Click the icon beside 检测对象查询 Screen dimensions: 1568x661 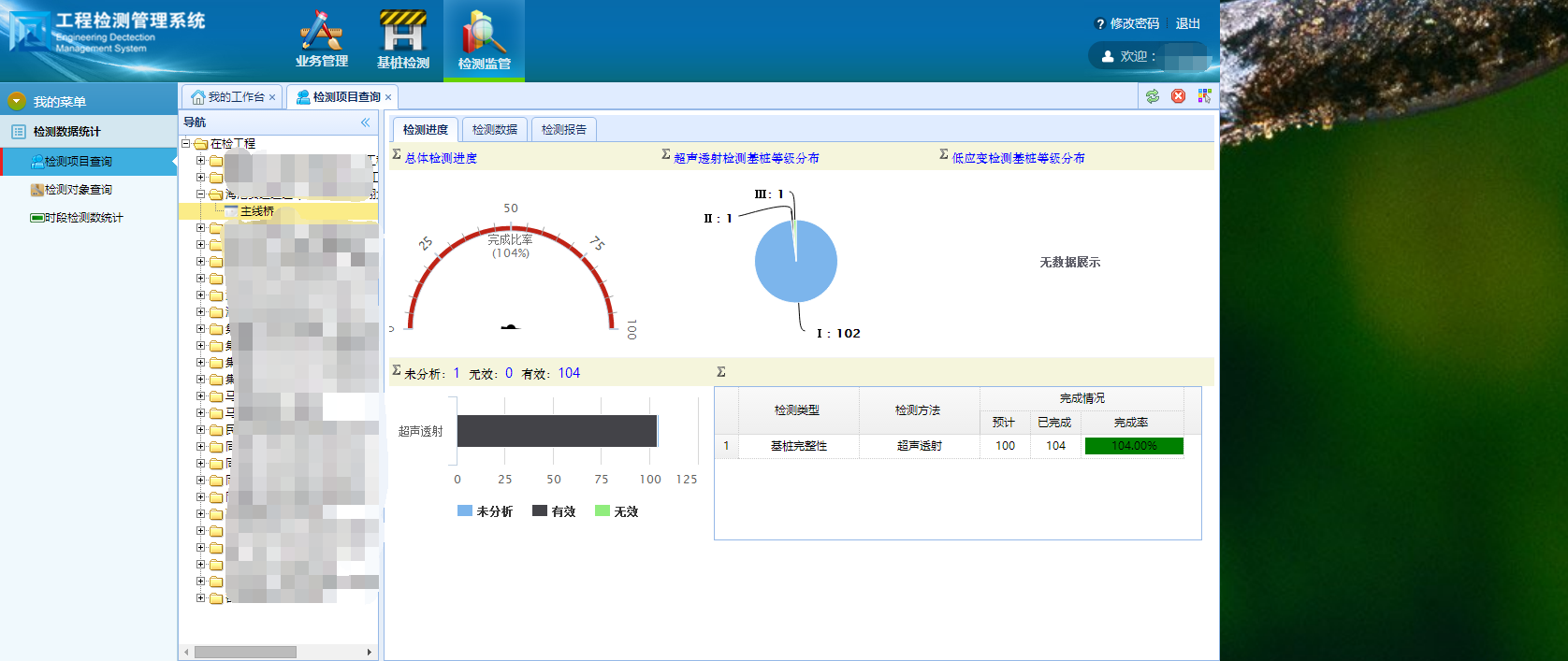37,190
